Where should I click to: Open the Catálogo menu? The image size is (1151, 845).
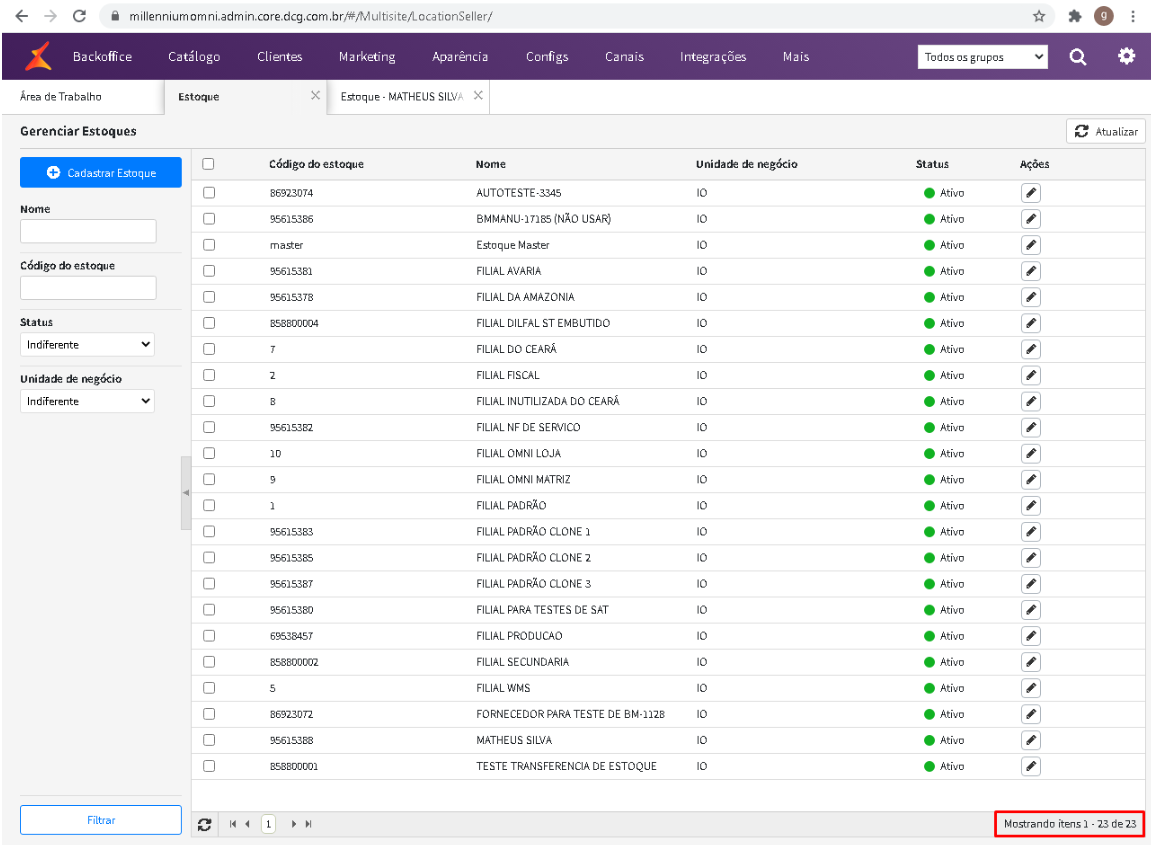(x=194, y=57)
